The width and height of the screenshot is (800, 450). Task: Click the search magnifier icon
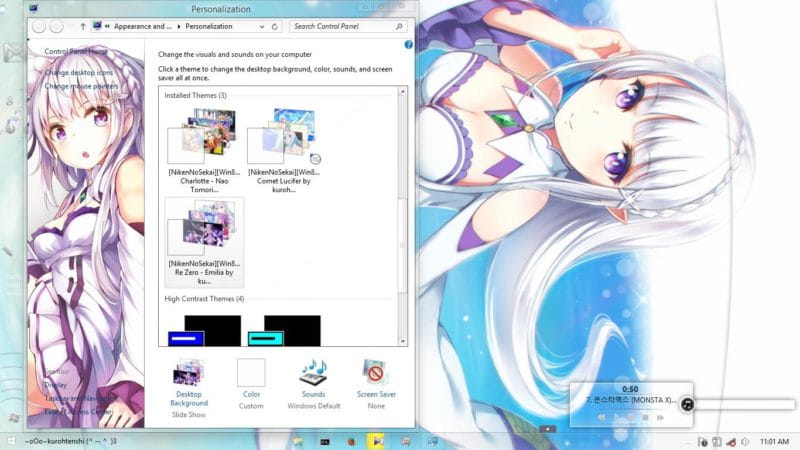pos(399,27)
